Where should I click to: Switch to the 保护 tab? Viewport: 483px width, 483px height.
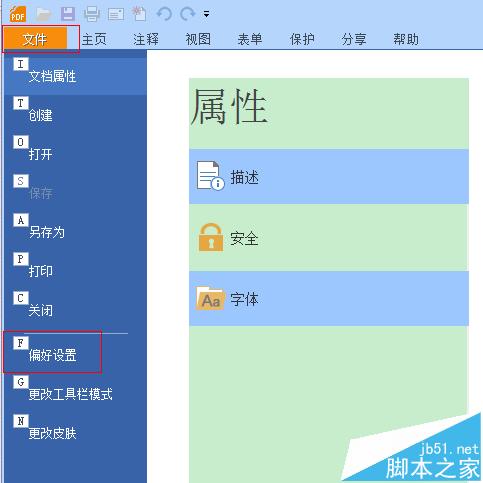(302, 39)
